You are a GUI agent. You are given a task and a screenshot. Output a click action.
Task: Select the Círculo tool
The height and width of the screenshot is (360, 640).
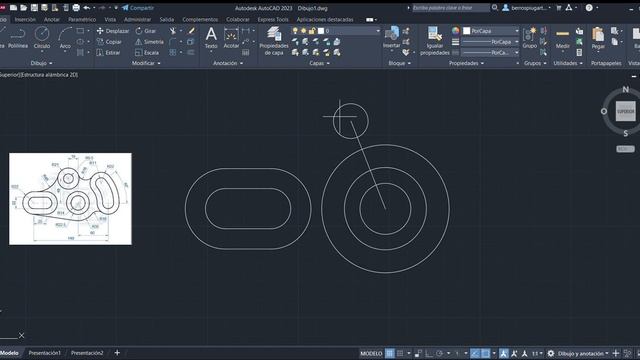[42, 38]
